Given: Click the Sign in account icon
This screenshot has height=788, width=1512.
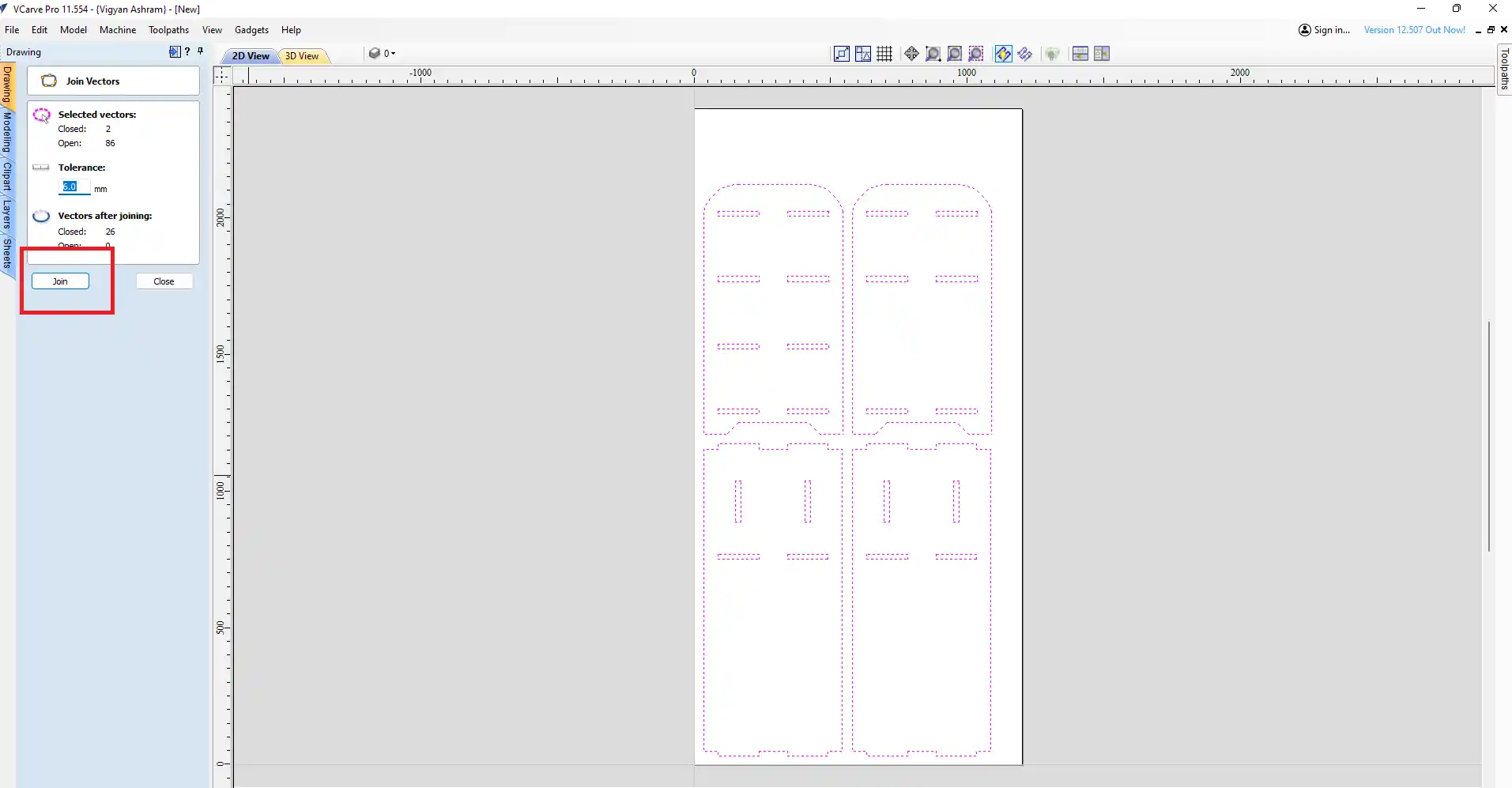Looking at the screenshot, I should click(1305, 30).
